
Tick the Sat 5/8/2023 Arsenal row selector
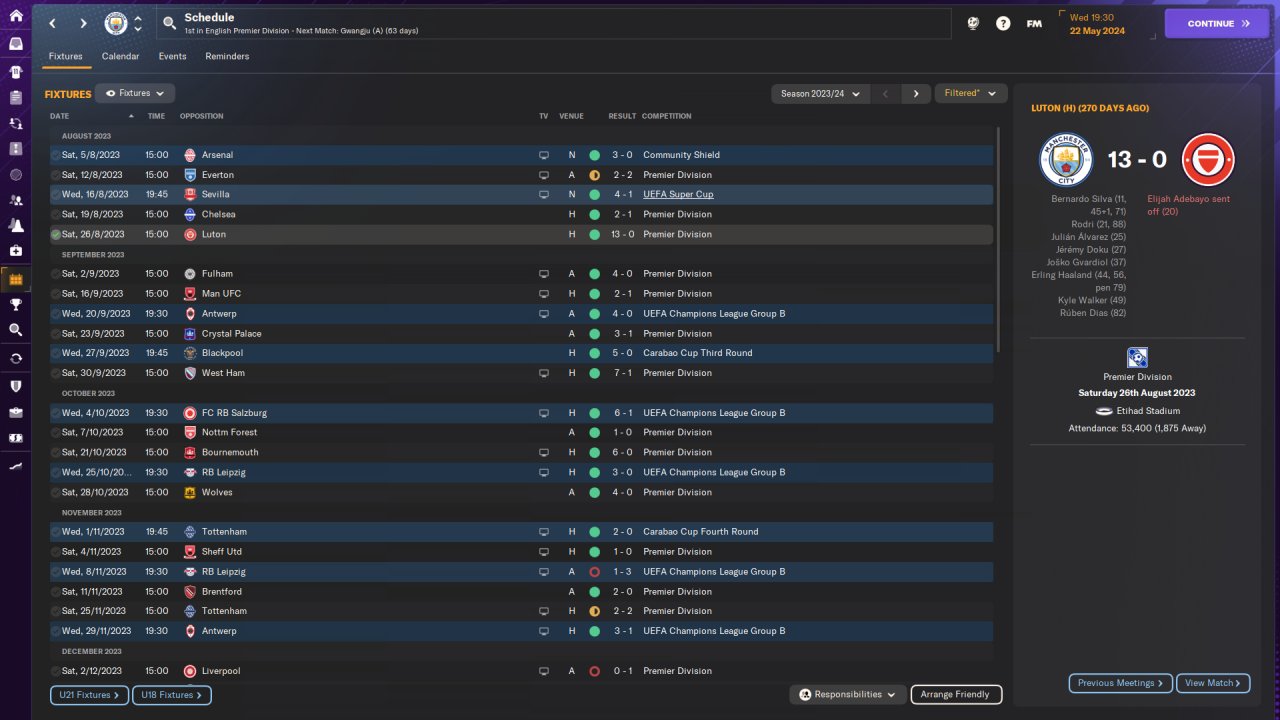tap(56, 155)
